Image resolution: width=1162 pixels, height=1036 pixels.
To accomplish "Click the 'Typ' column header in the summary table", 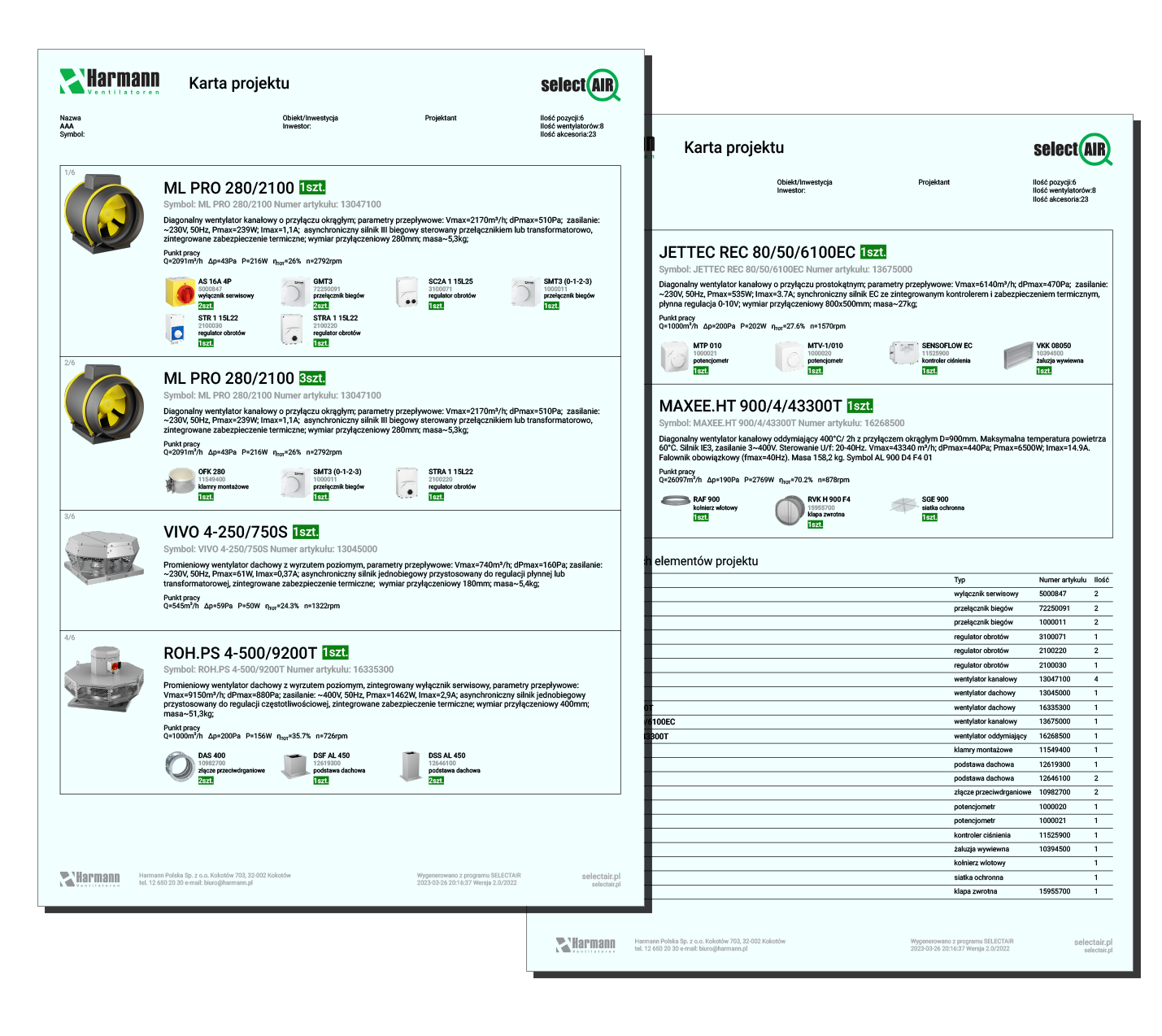I will (x=960, y=580).
